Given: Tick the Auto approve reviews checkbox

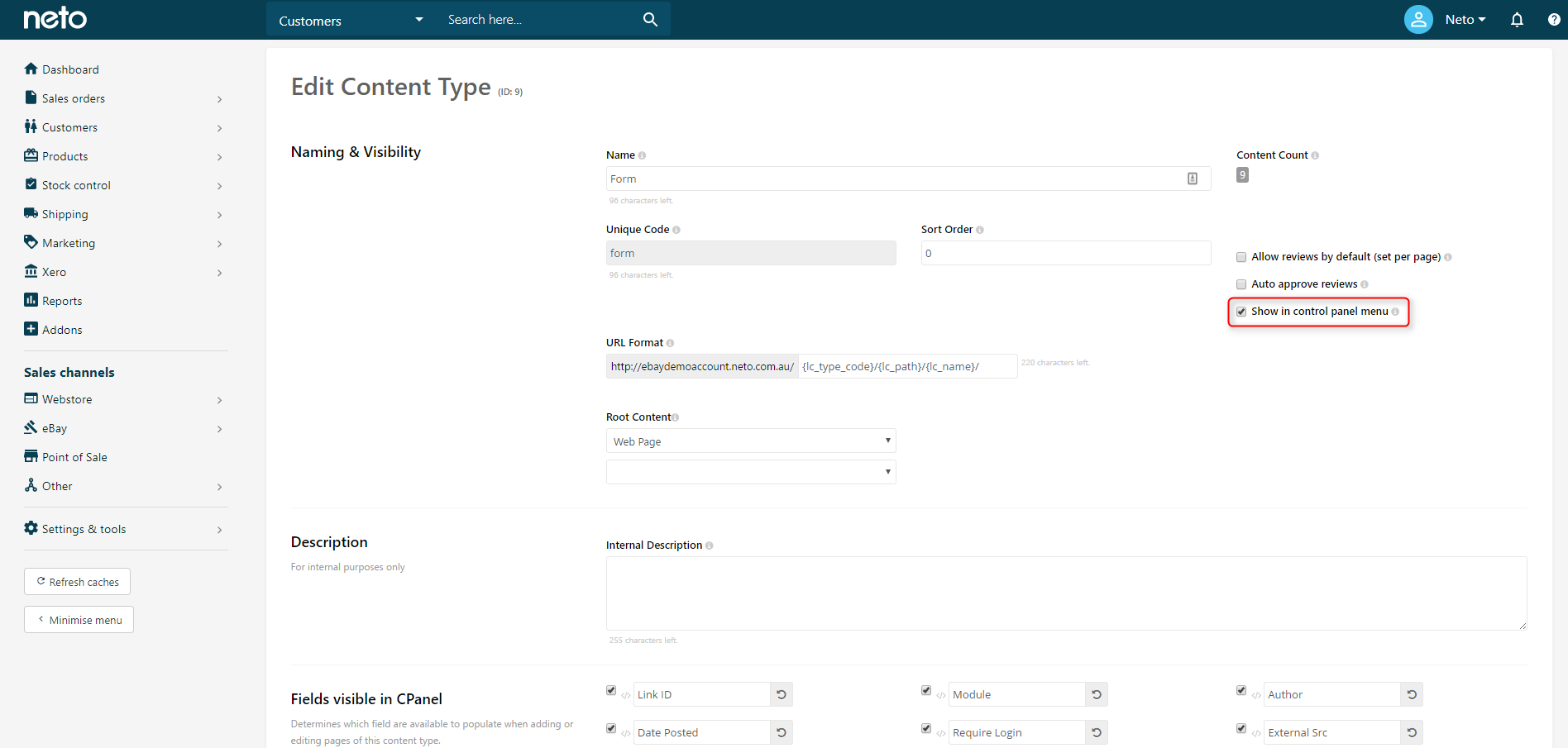Looking at the screenshot, I should [1241, 284].
